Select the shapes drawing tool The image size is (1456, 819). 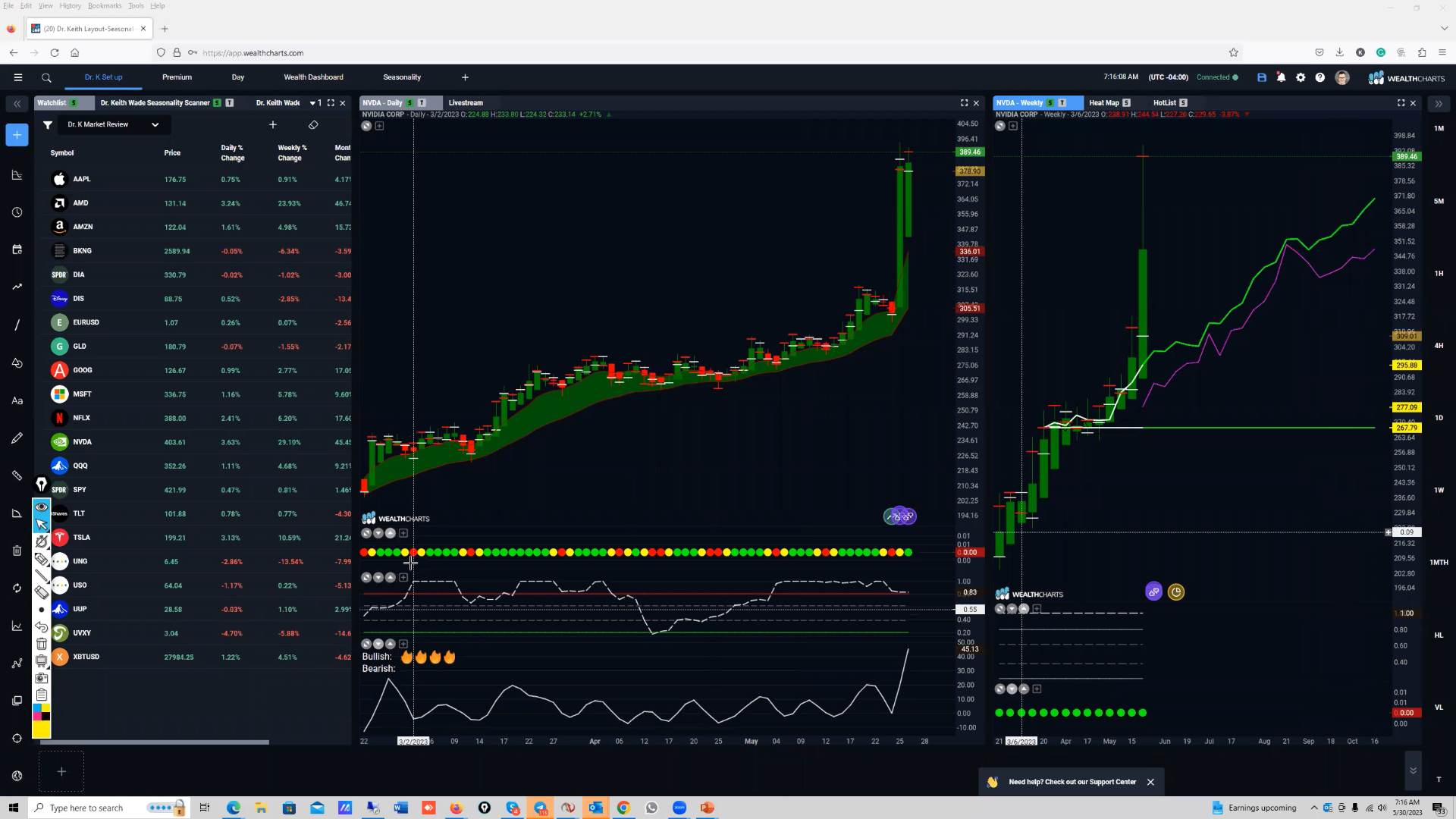(x=17, y=362)
